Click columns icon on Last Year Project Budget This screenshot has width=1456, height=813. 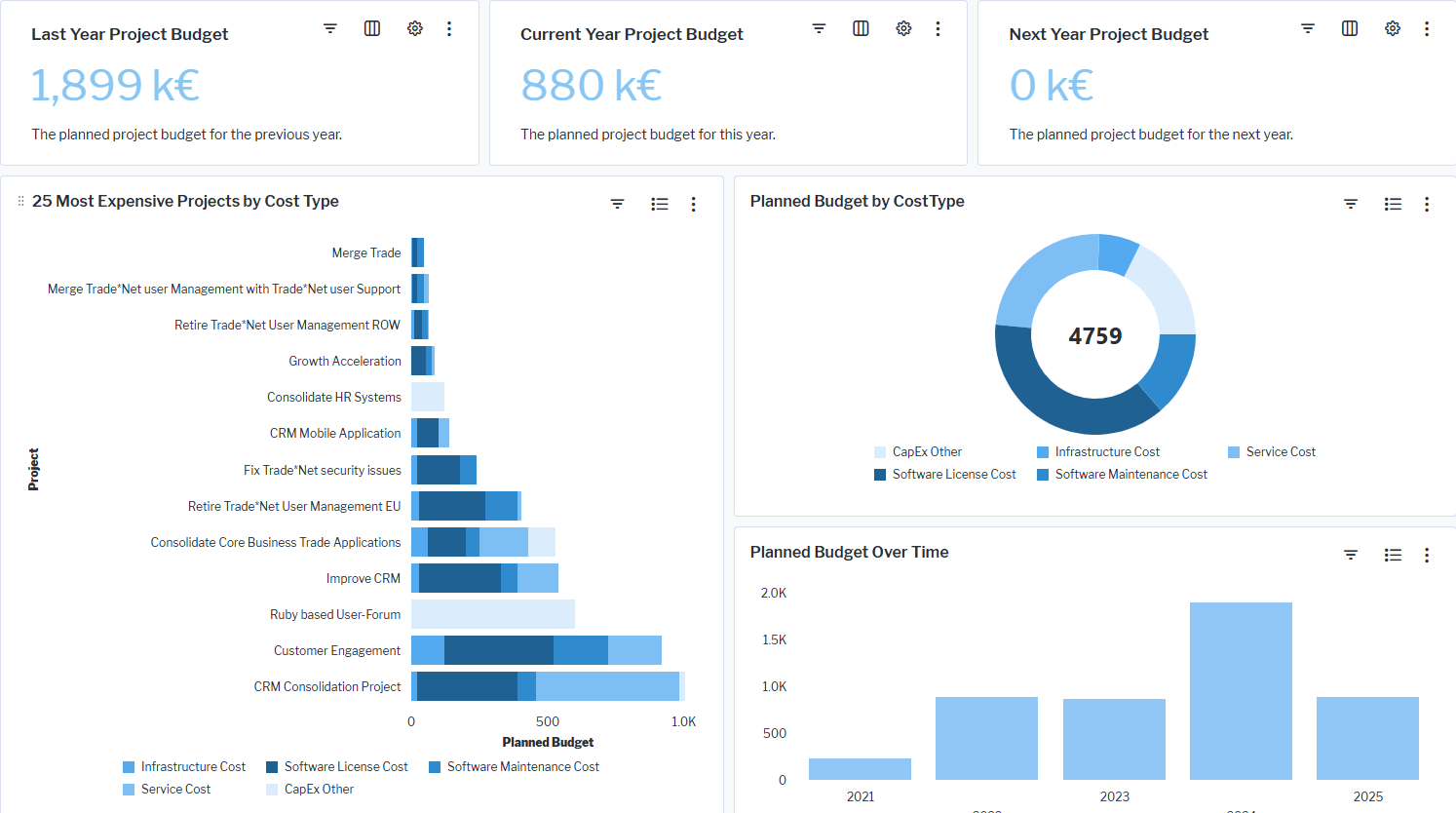coord(372,28)
